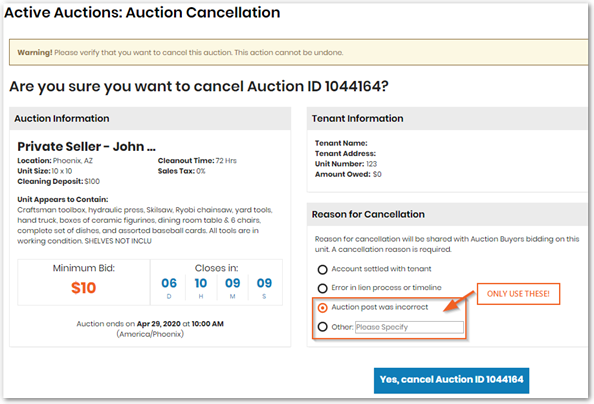Click the orange arrow pointing to options
Image resolution: width=594 pixels, height=404 pixels.
coord(459,302)
